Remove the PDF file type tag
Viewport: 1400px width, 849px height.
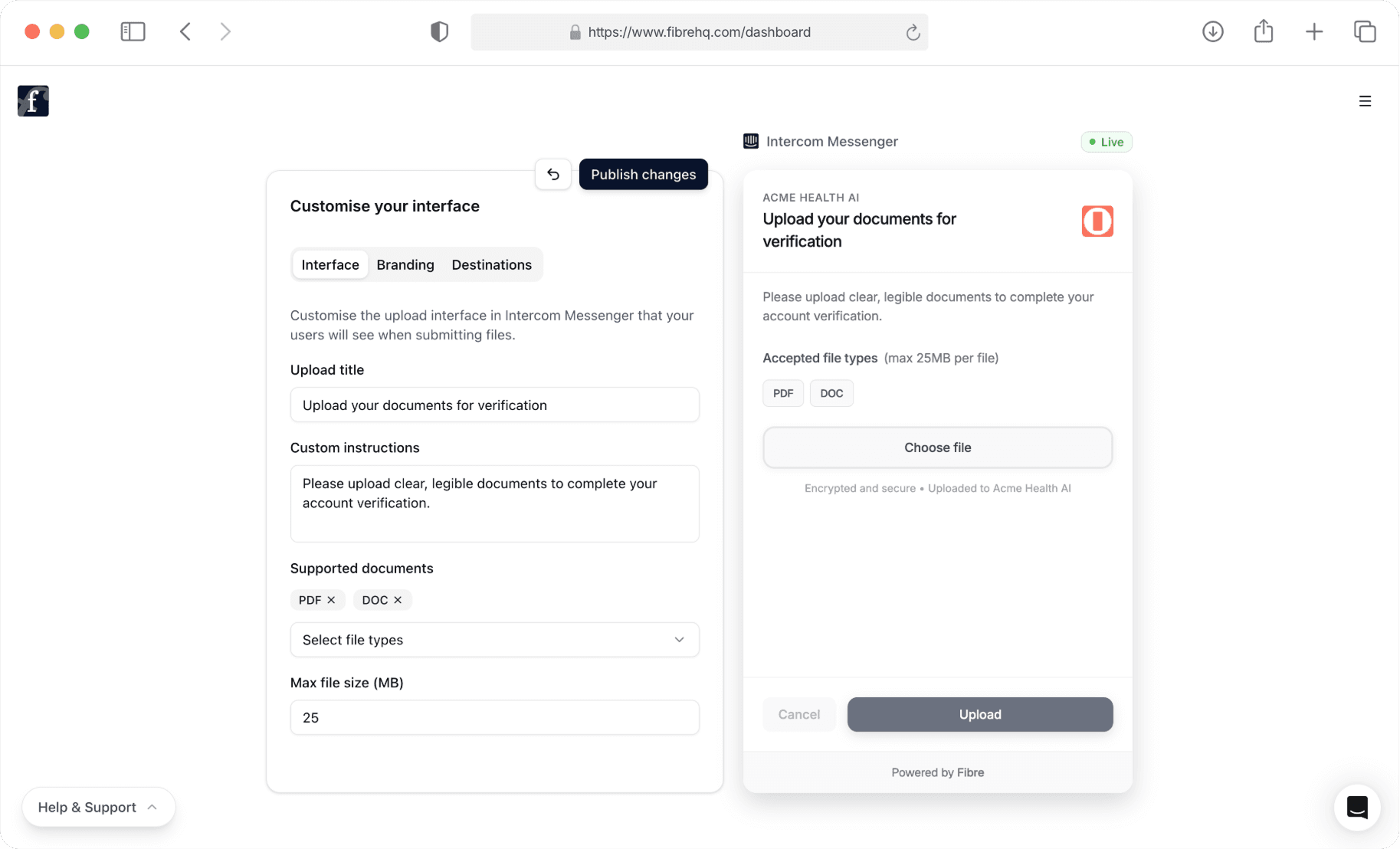click(x=331, y=600)
